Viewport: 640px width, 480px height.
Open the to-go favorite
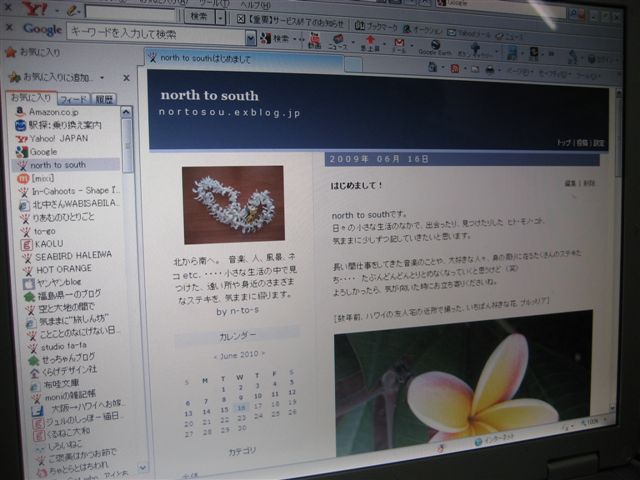click(45, 231)
